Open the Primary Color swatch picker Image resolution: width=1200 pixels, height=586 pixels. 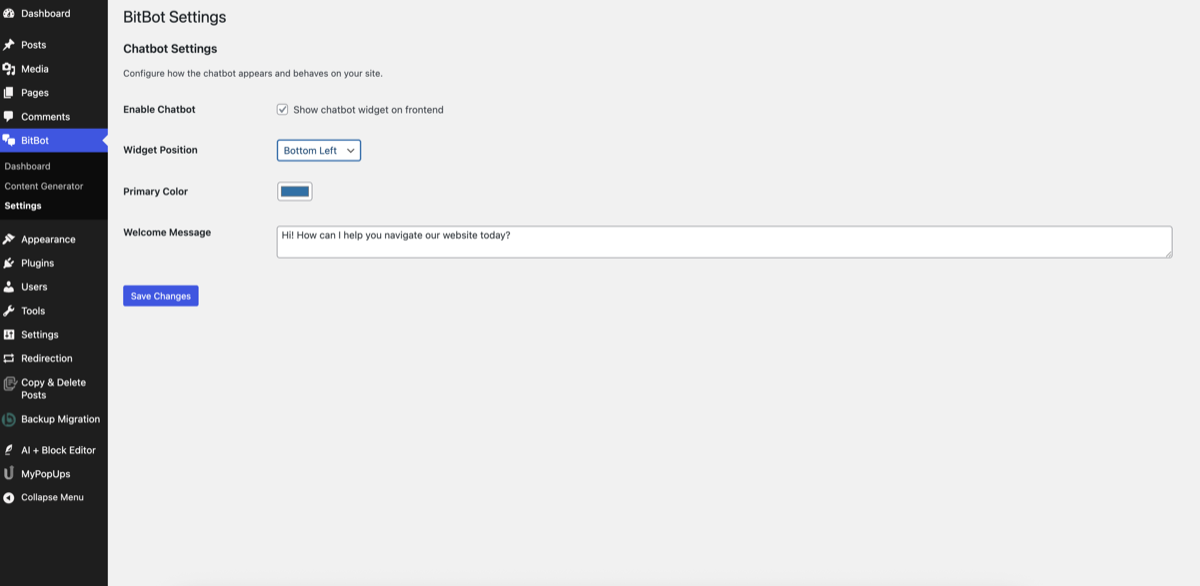coord(294,191)
